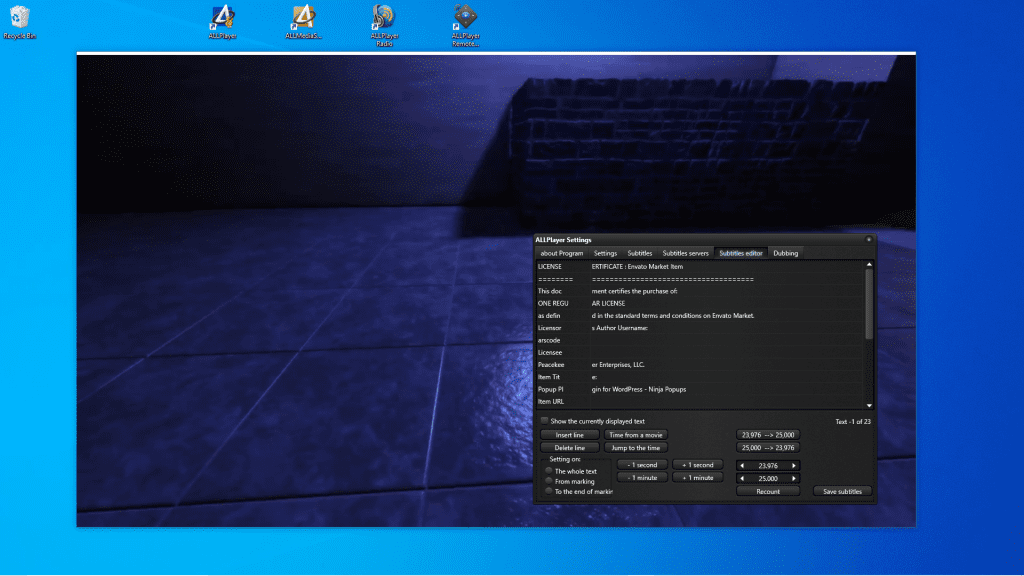Click the Save subtitles button
Screen dimensions: 1024x576
tap(842, 492)
